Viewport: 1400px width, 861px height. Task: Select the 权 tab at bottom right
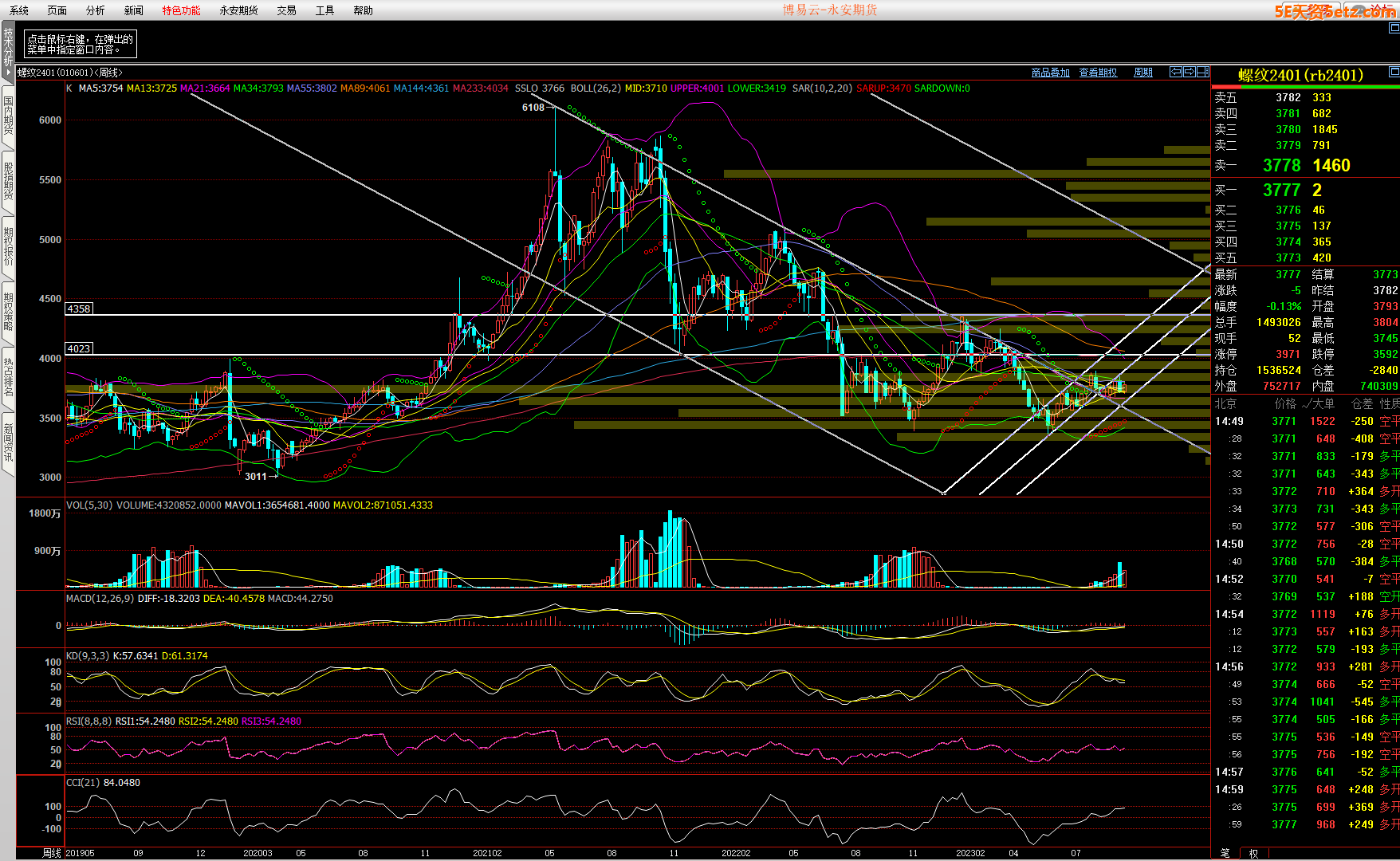coord(1253,853)
